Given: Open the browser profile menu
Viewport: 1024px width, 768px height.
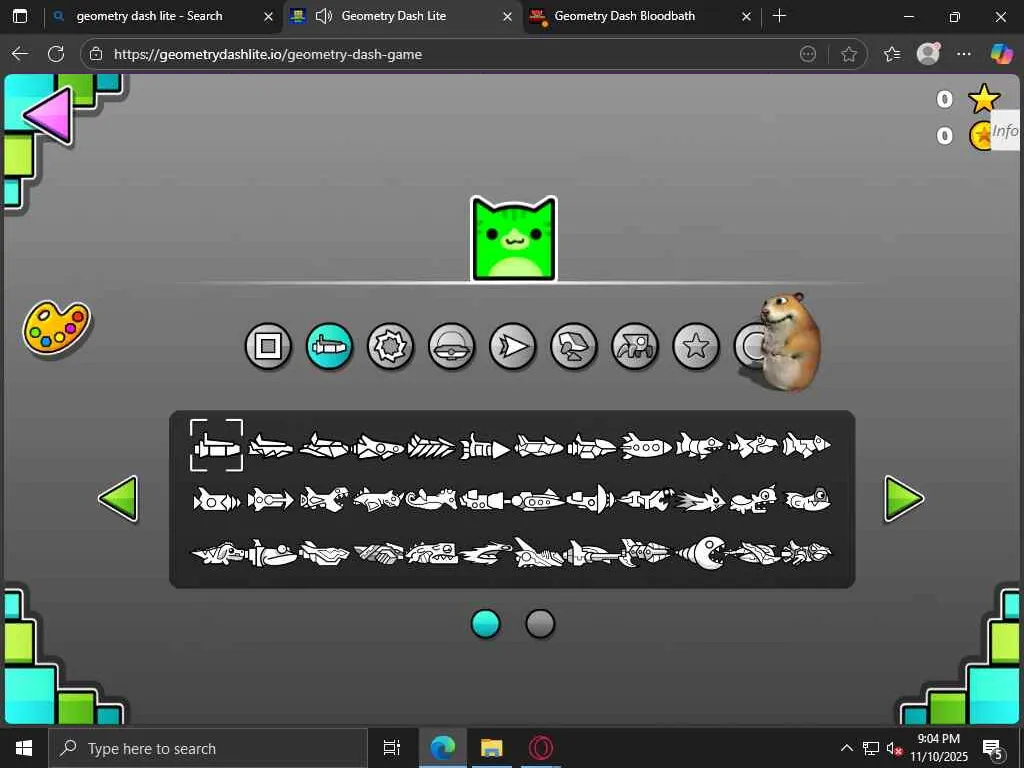Looking at the screenshot, I should coord(928,54).
